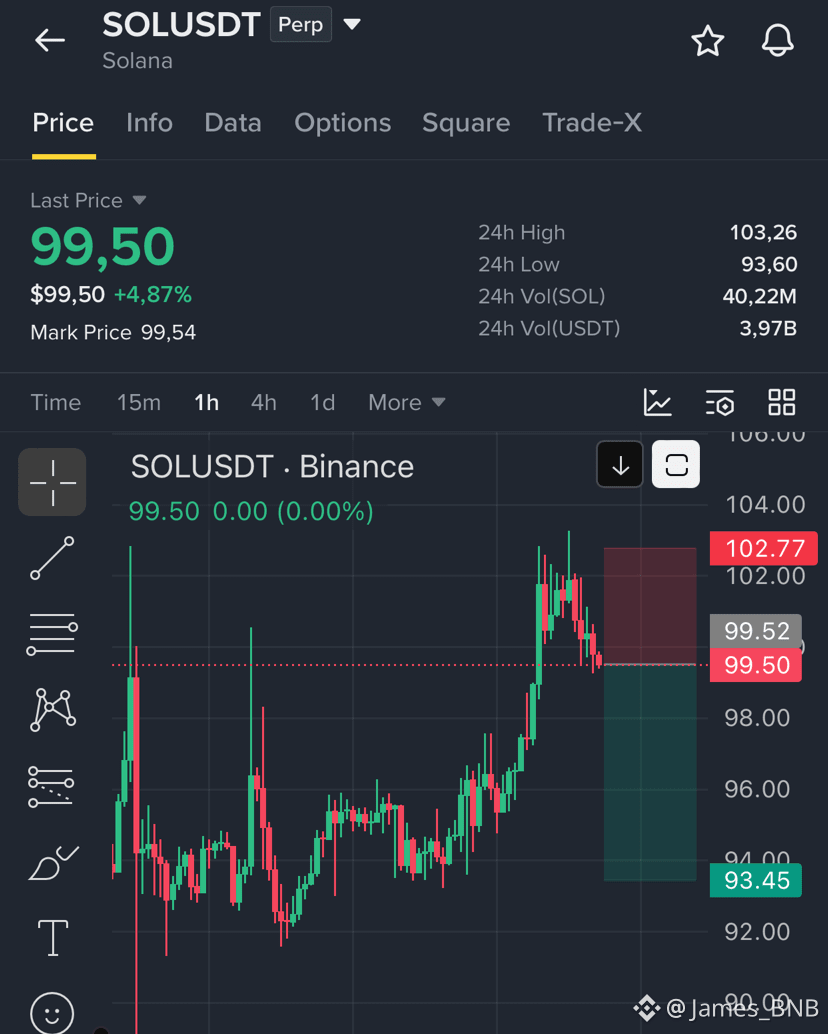Open the emoji sticker tool

tap(52, 1013)
